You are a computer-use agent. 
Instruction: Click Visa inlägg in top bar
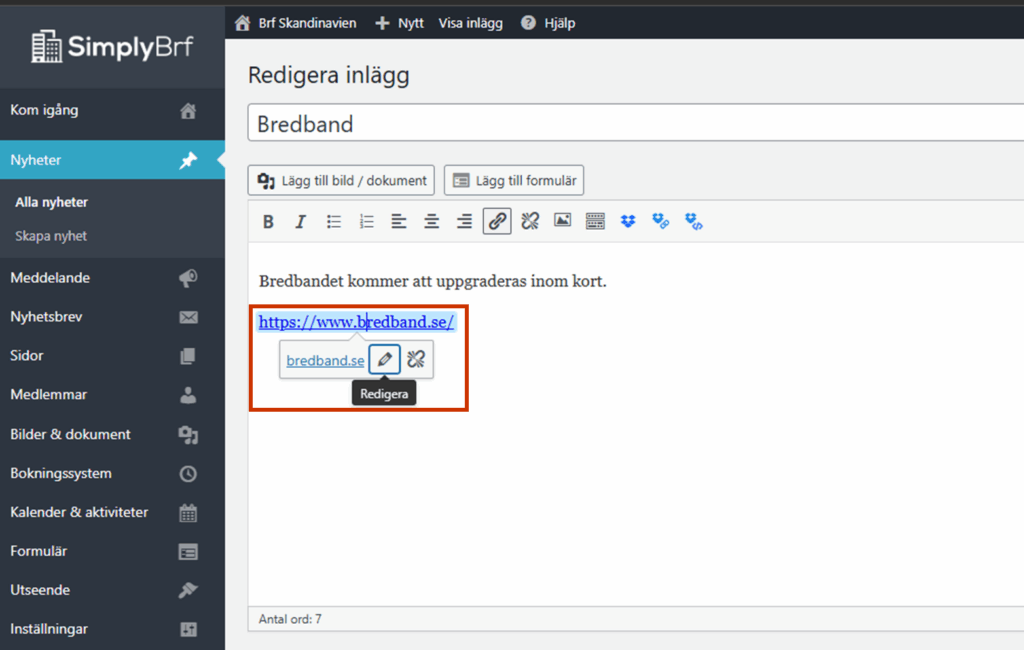click(x=470, y=24)
